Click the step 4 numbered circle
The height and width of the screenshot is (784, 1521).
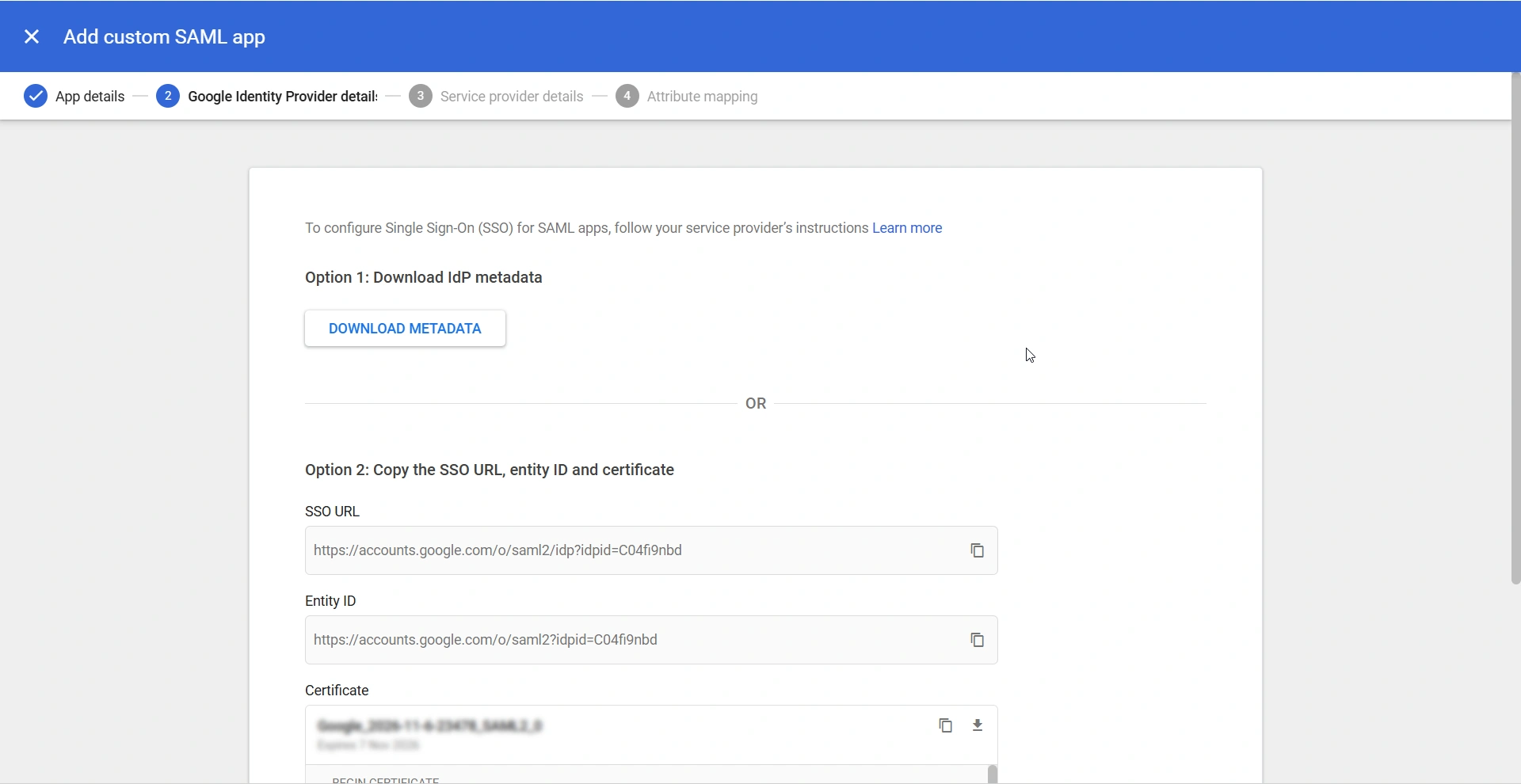tap(627, 96)
